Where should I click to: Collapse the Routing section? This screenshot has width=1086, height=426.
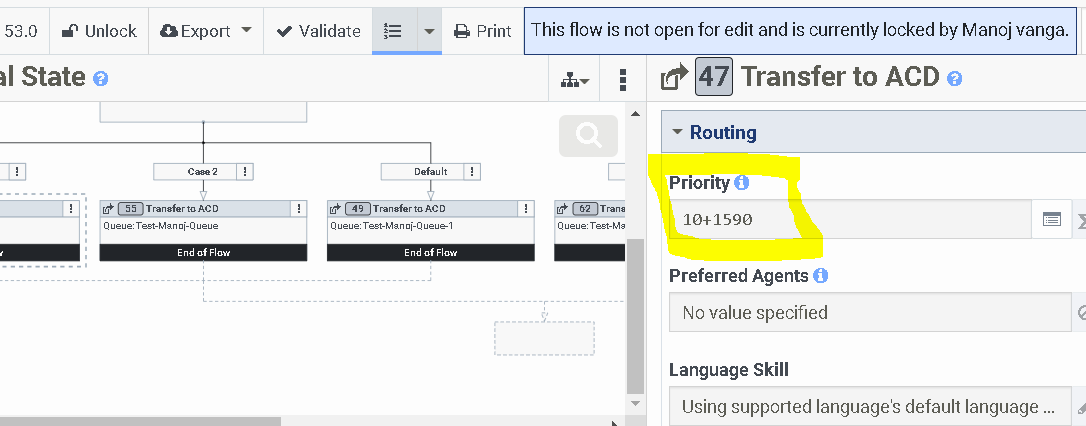coord(678,132)
